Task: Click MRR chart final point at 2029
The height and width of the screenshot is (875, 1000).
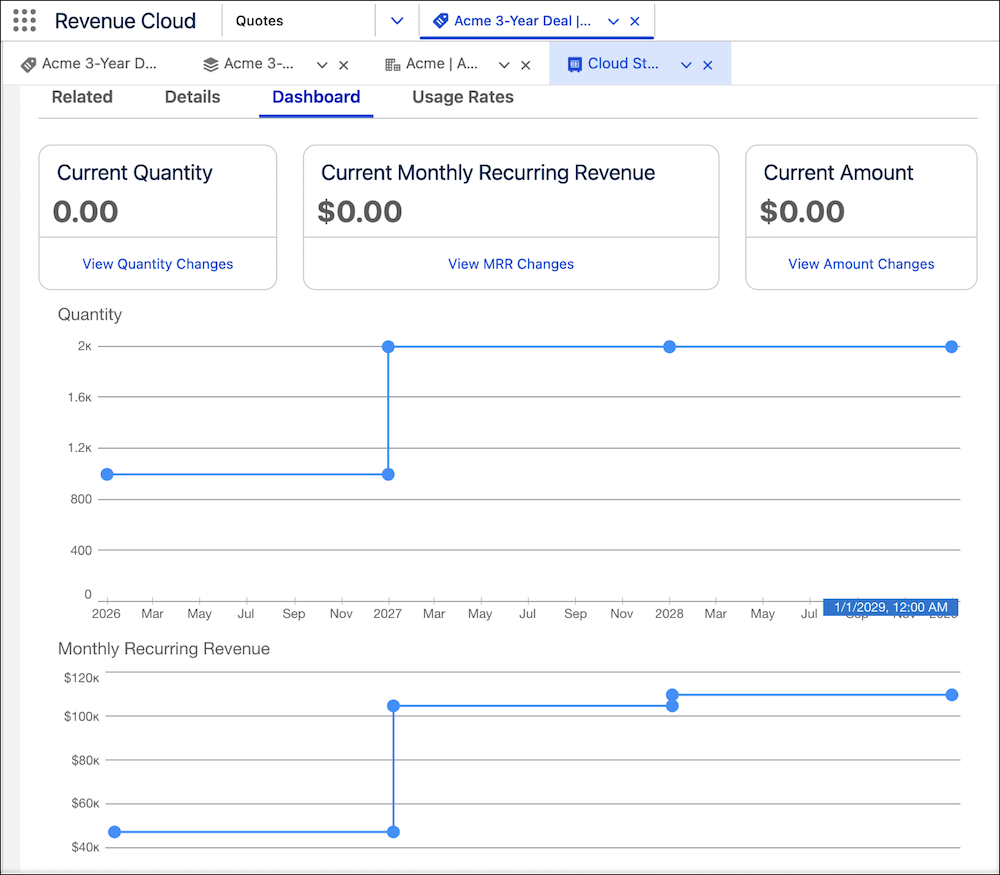Action: point(952,695)
